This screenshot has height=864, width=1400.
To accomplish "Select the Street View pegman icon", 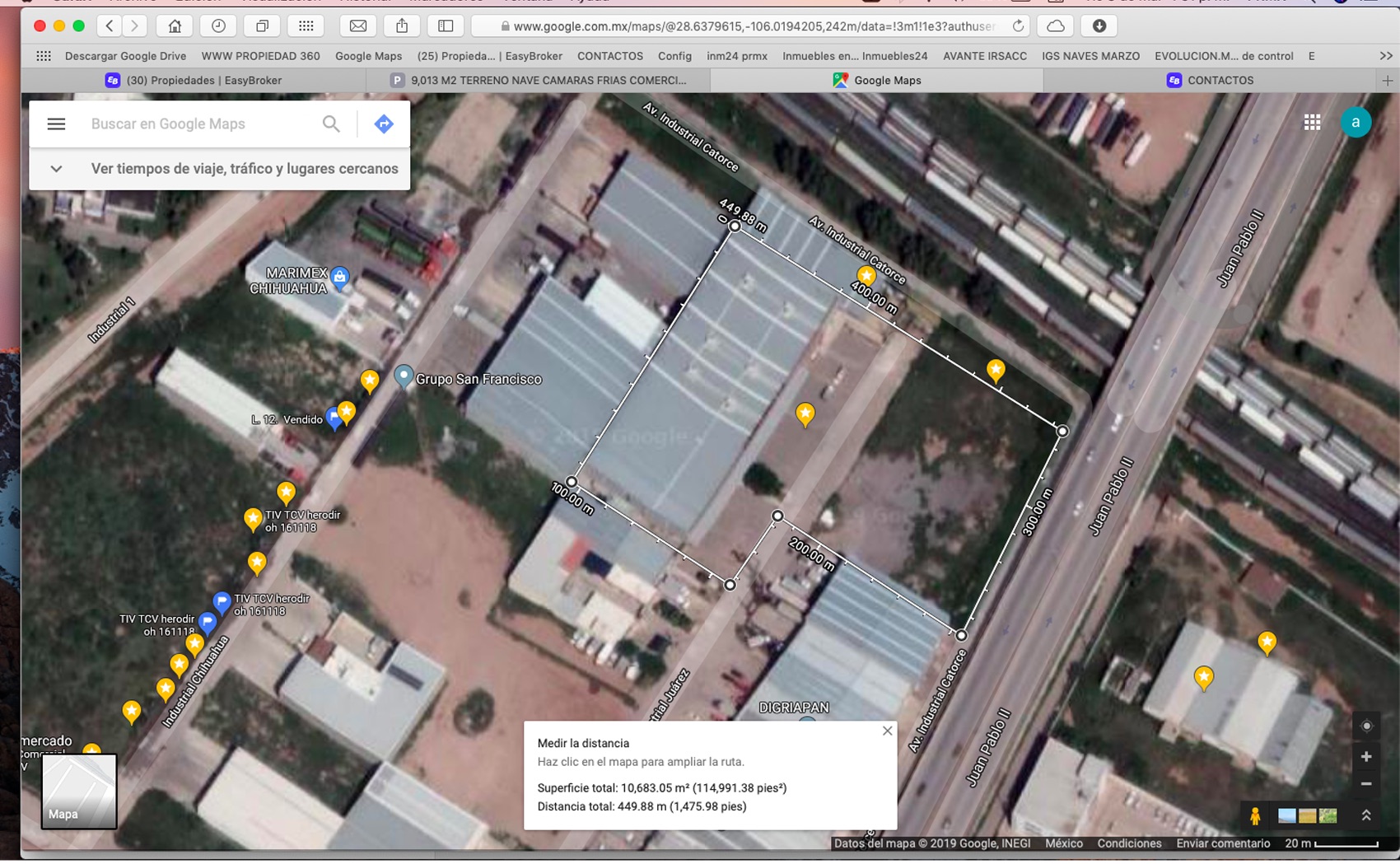I will click(x=1255, y=815).
